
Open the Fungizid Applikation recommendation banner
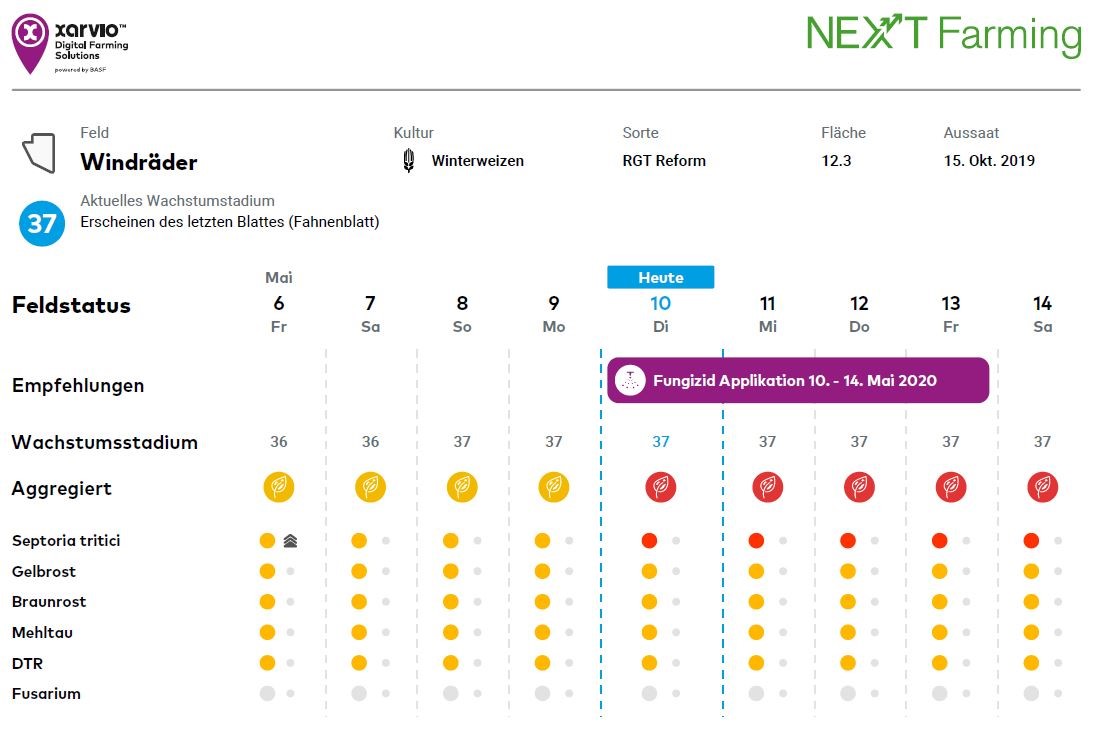797,380
